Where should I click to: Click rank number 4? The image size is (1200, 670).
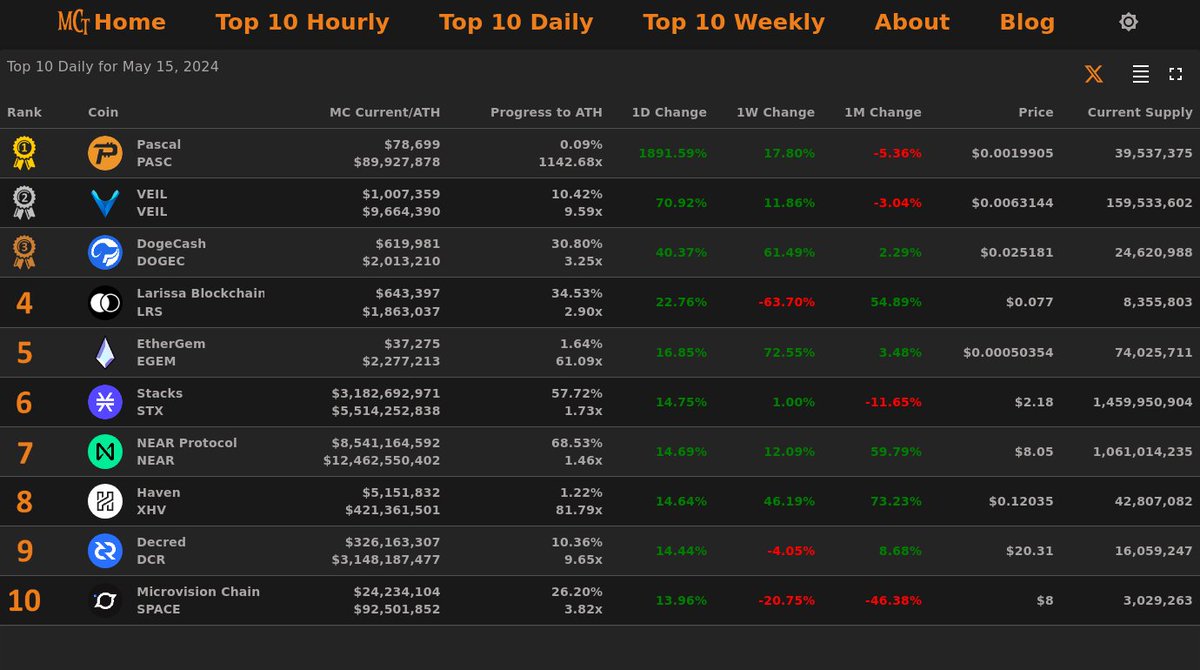tap(24, 303)
